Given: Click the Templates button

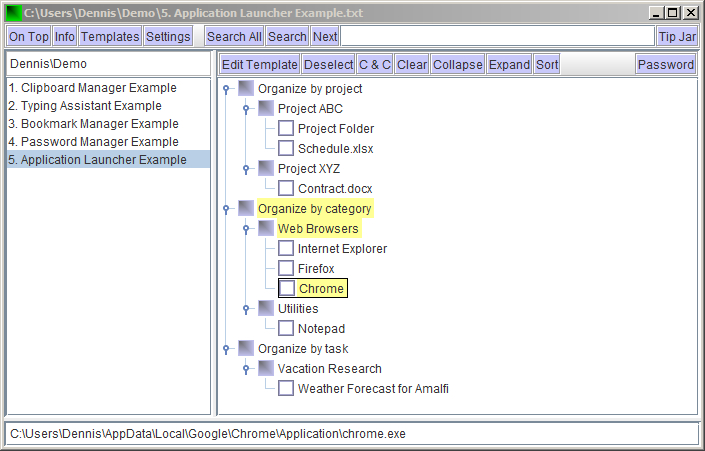Looking at the screenshot, I should 110,36.
